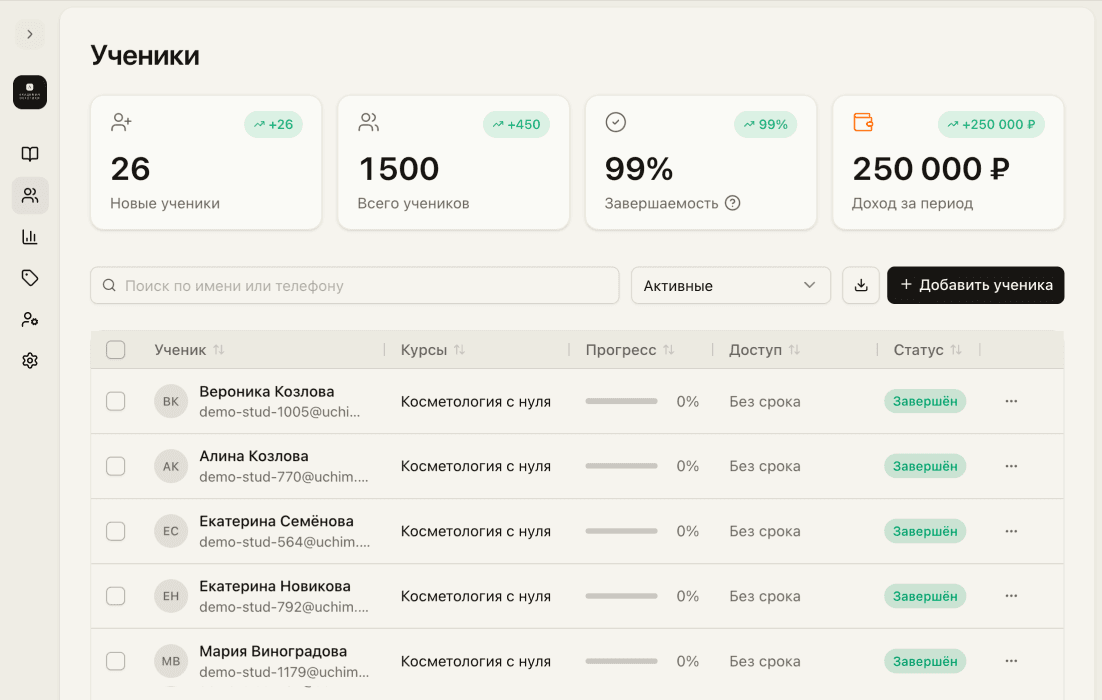Toggle the select-all checkbox in table header

pyautogui.click(x=115, y=349)
